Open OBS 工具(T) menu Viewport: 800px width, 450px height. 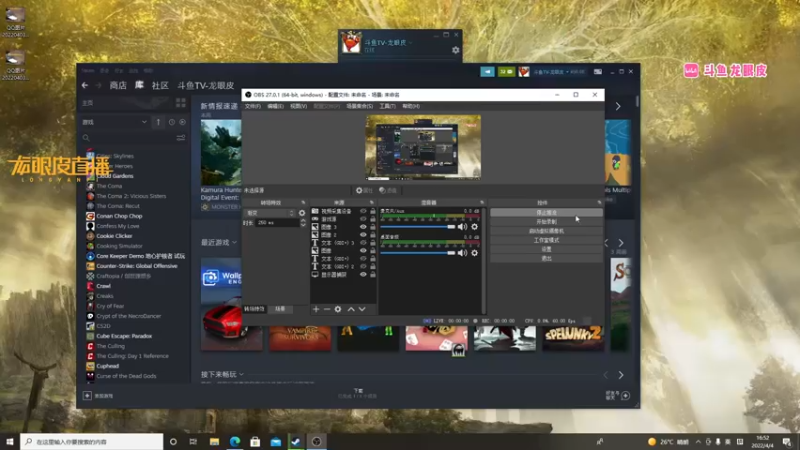(x=387, y=106)
